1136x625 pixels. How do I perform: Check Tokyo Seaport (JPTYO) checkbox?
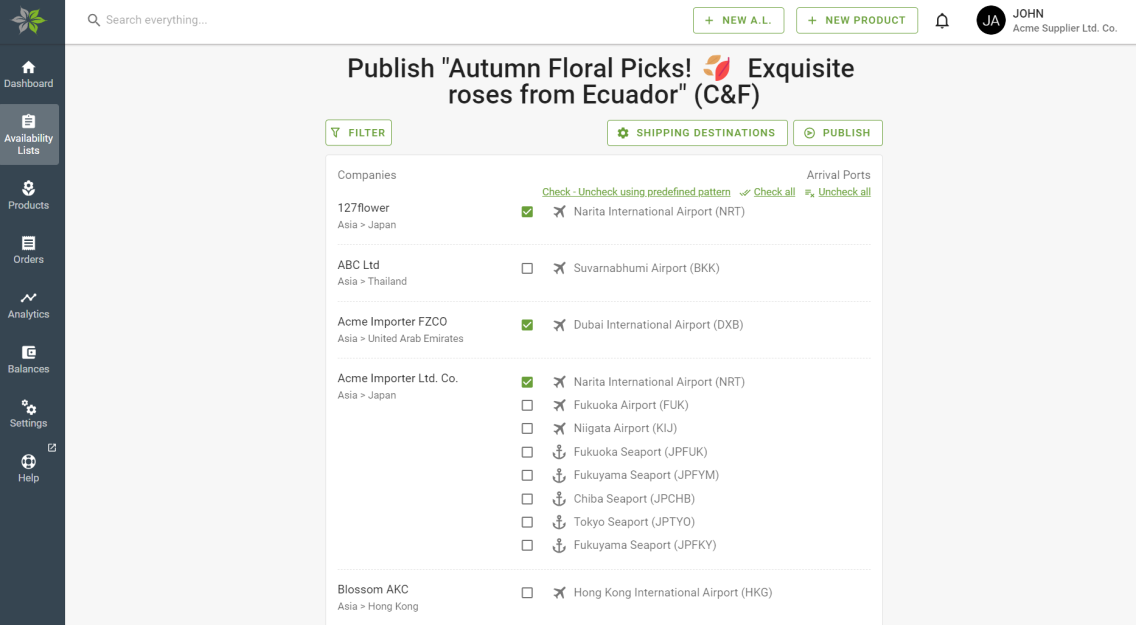click(527, 522)
